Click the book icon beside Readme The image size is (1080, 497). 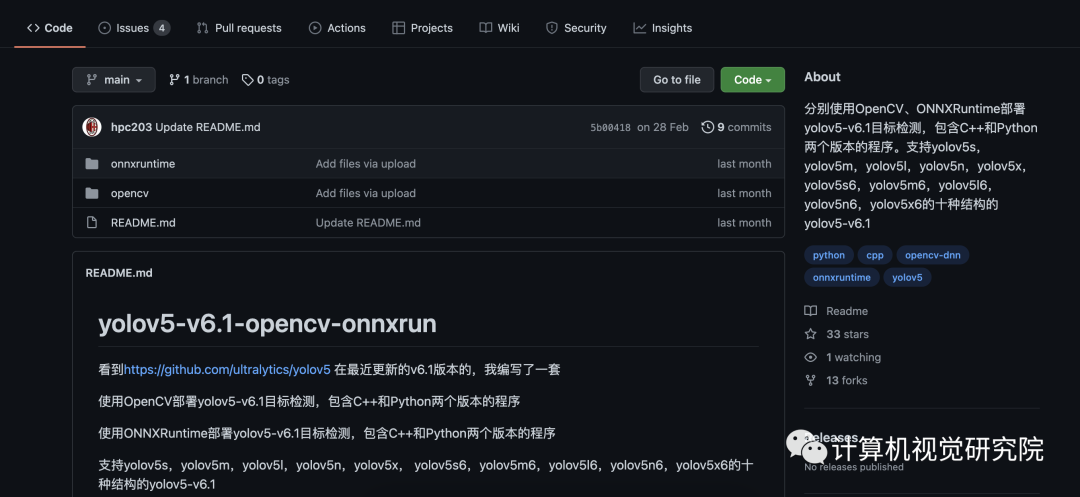[x=811, y=311]
